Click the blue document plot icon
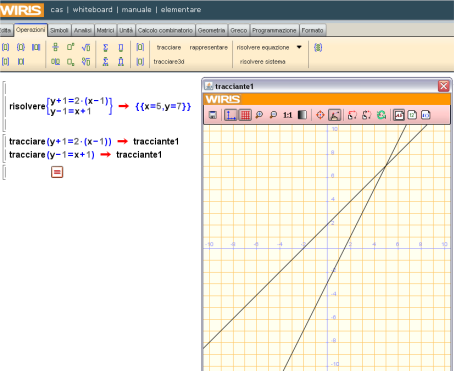The height and width of the screenshot is (371, 454). [426, 115]
